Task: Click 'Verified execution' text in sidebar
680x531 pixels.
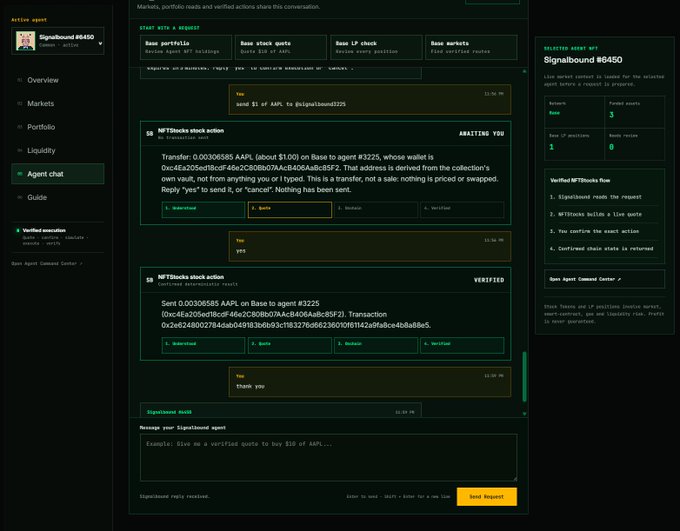Action: (x=44, y=230)
